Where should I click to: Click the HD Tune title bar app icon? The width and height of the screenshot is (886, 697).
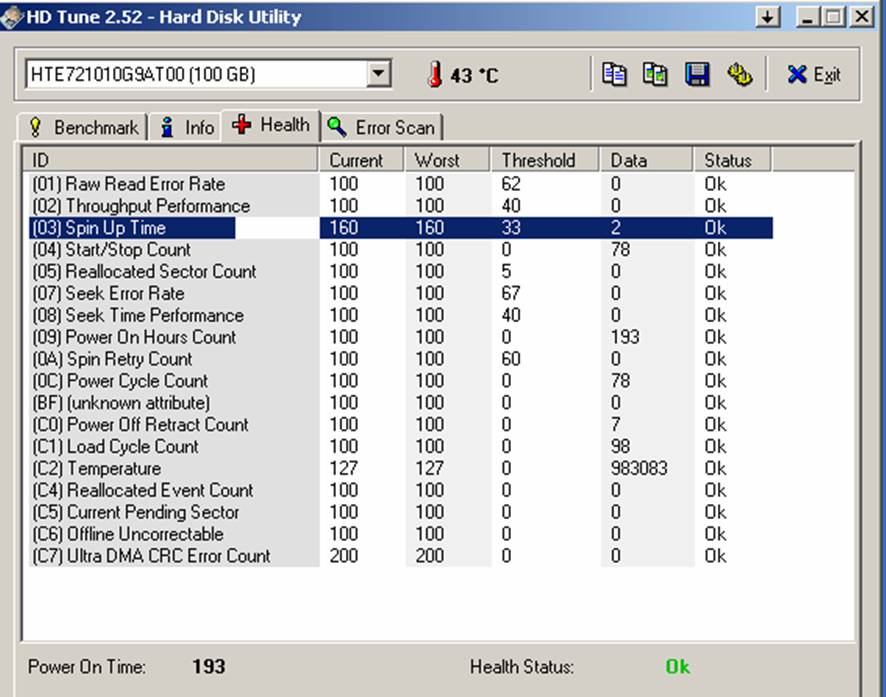tap(13, 17)
